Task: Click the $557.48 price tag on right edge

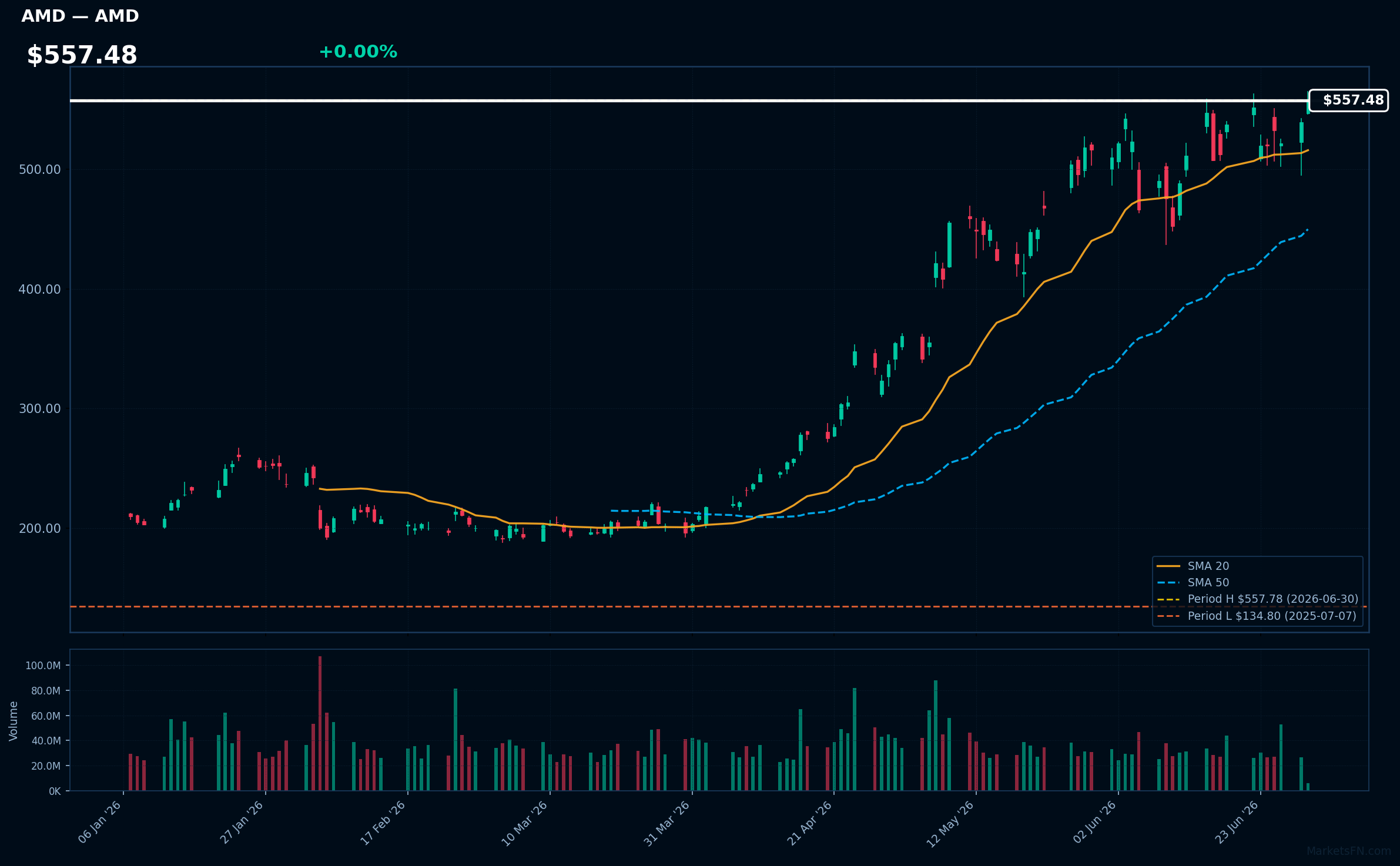Action: point(1349,100)
